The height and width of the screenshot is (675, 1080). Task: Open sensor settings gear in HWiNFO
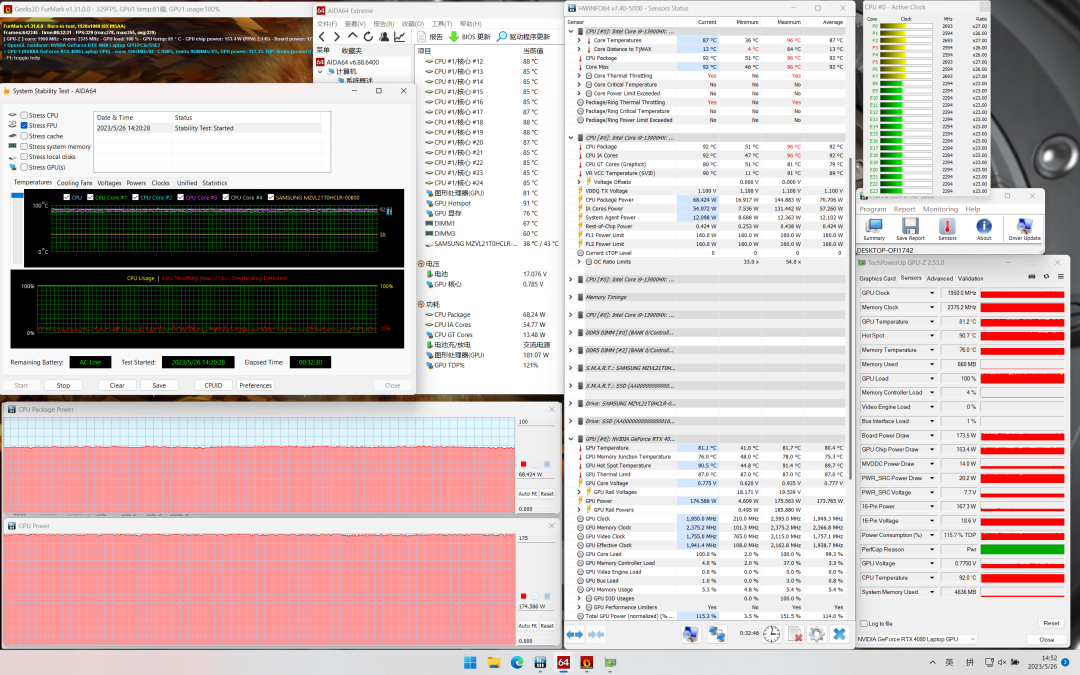click(x=817, y=634)
